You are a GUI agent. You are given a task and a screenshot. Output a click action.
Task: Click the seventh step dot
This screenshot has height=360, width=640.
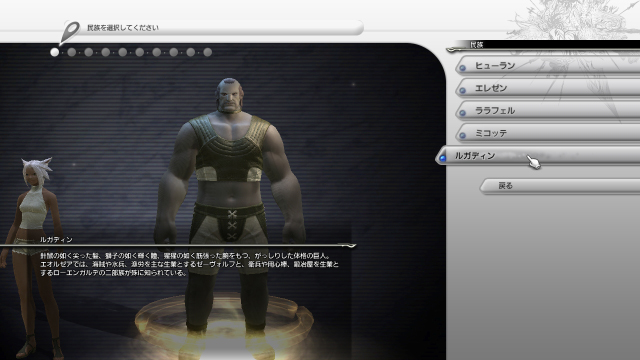pos(156,52)
